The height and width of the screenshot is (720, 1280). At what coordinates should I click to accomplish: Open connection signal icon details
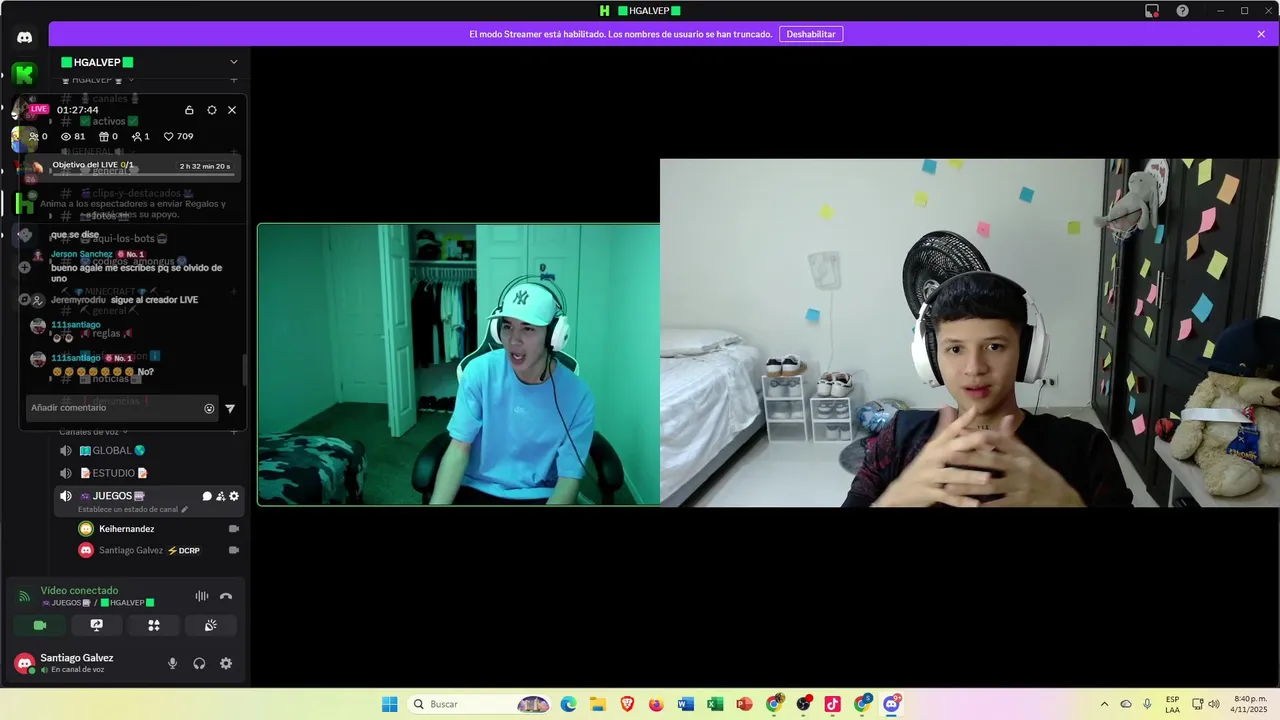(x=24, y=596)
